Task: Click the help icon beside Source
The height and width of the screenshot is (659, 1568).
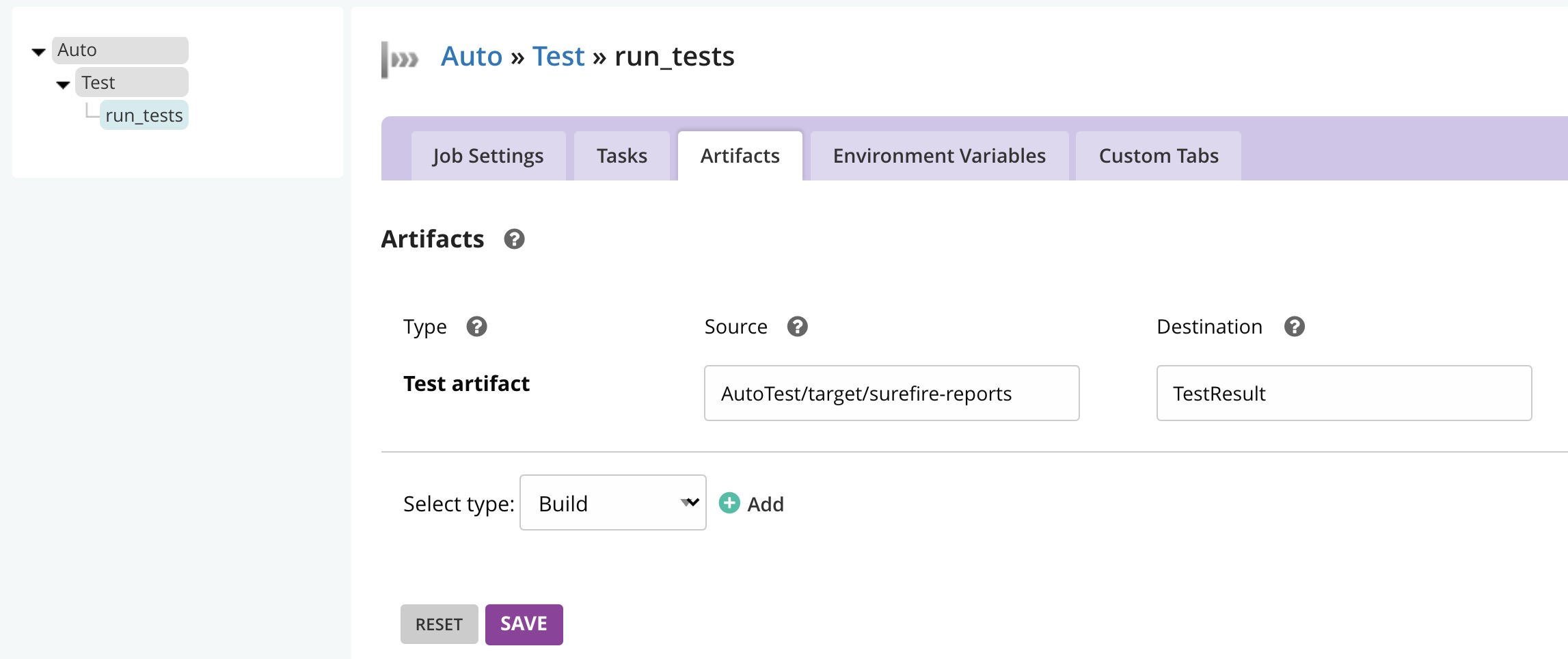Action: coord(797,327)
